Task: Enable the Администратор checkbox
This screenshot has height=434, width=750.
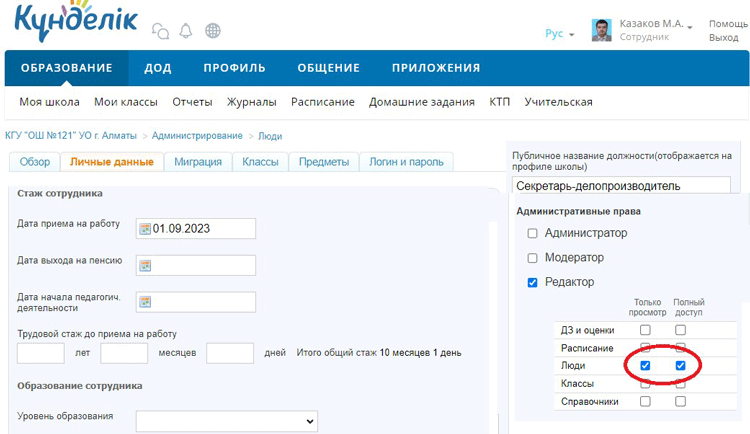Action: (x=532, y=233)
